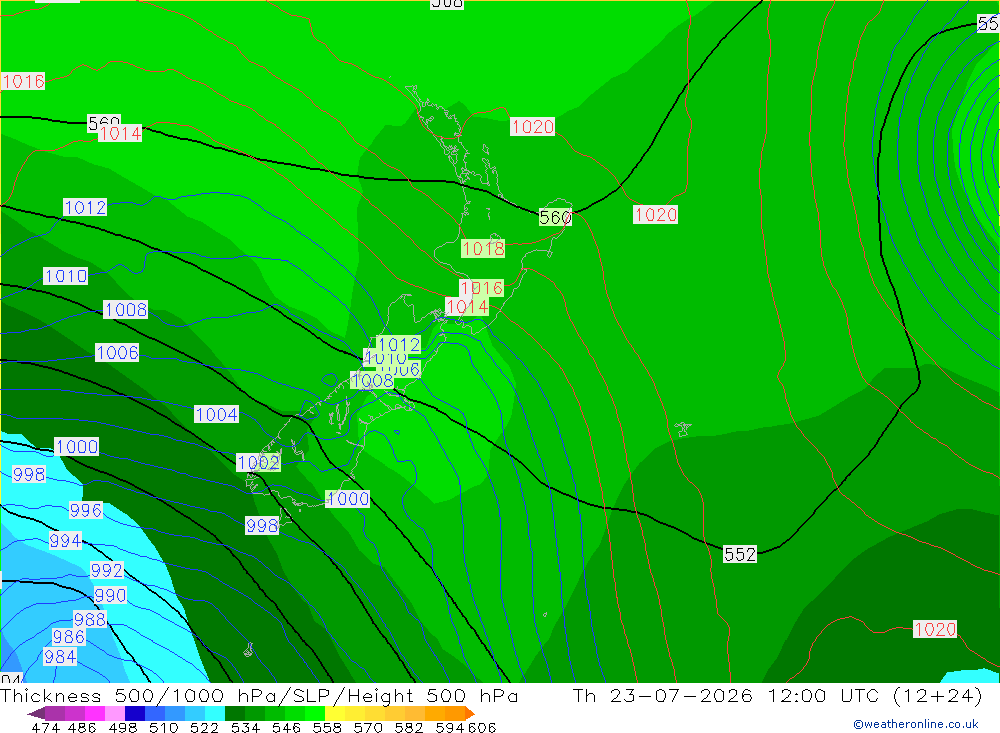Click the legend value 582
This screenshot has height=733, width=1000.
coord(408,727)
